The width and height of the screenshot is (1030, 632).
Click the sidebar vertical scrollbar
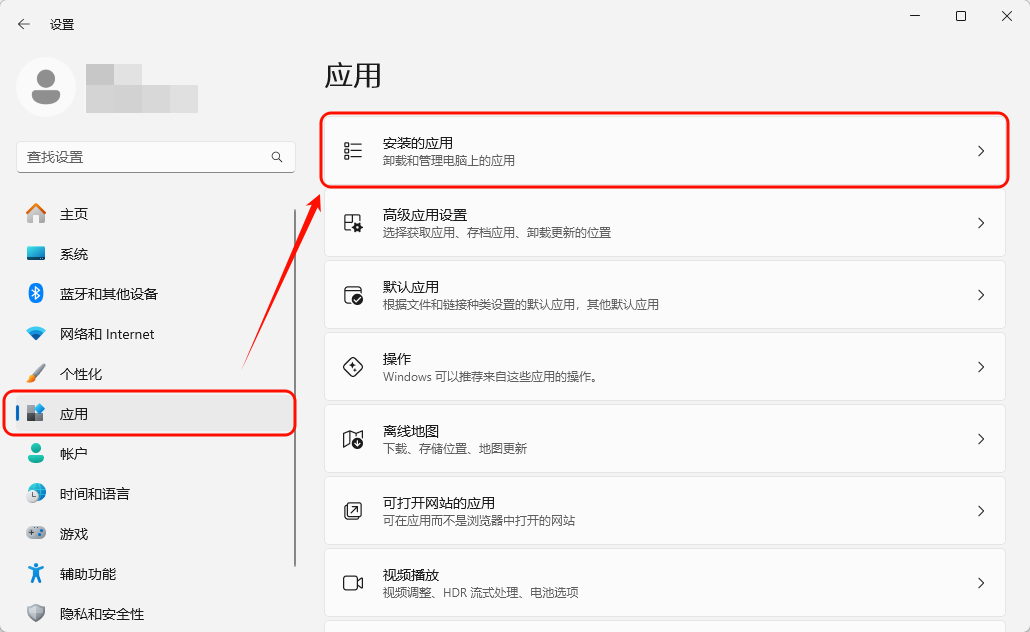(295, 388)
